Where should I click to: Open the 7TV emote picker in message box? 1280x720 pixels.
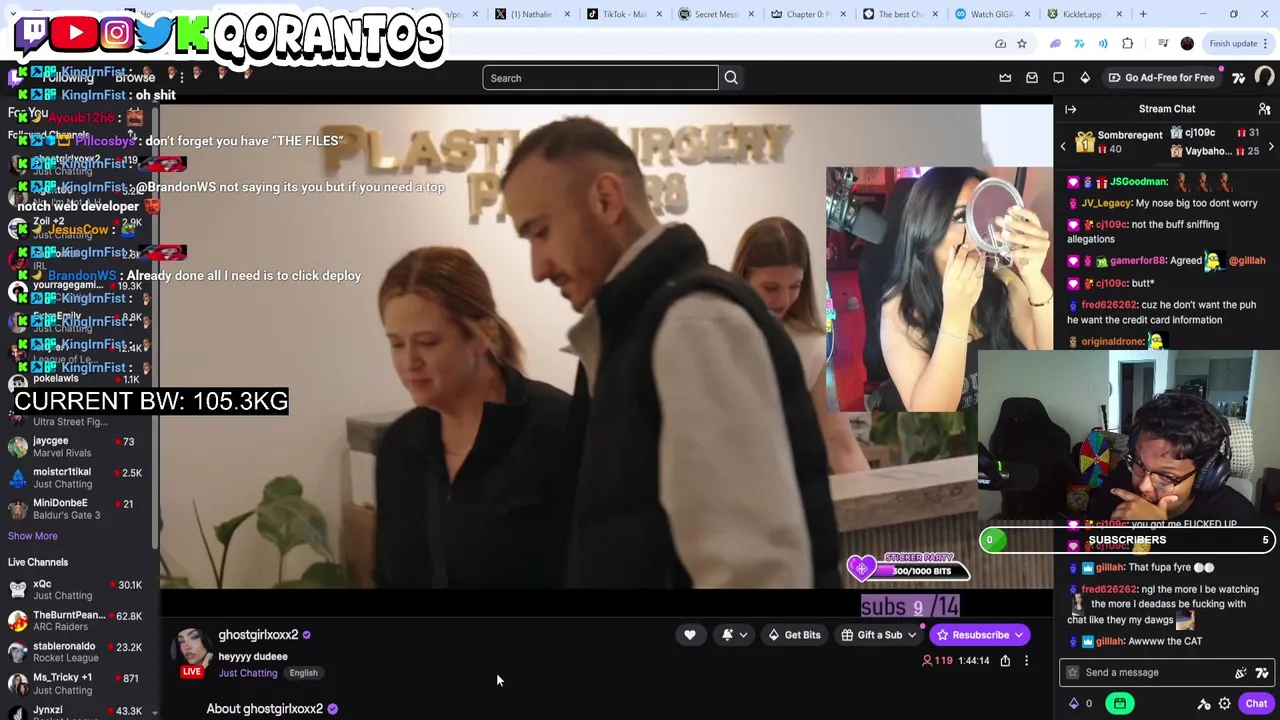coord(1262,673)
